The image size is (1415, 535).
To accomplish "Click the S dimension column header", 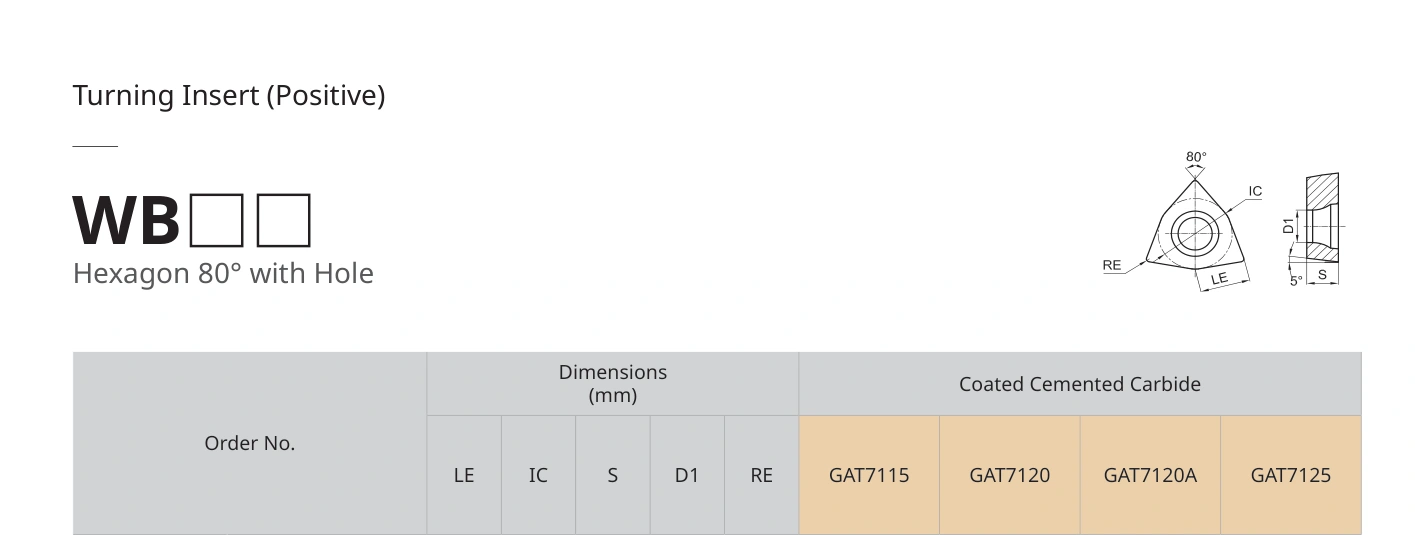I will coord(613,475).
